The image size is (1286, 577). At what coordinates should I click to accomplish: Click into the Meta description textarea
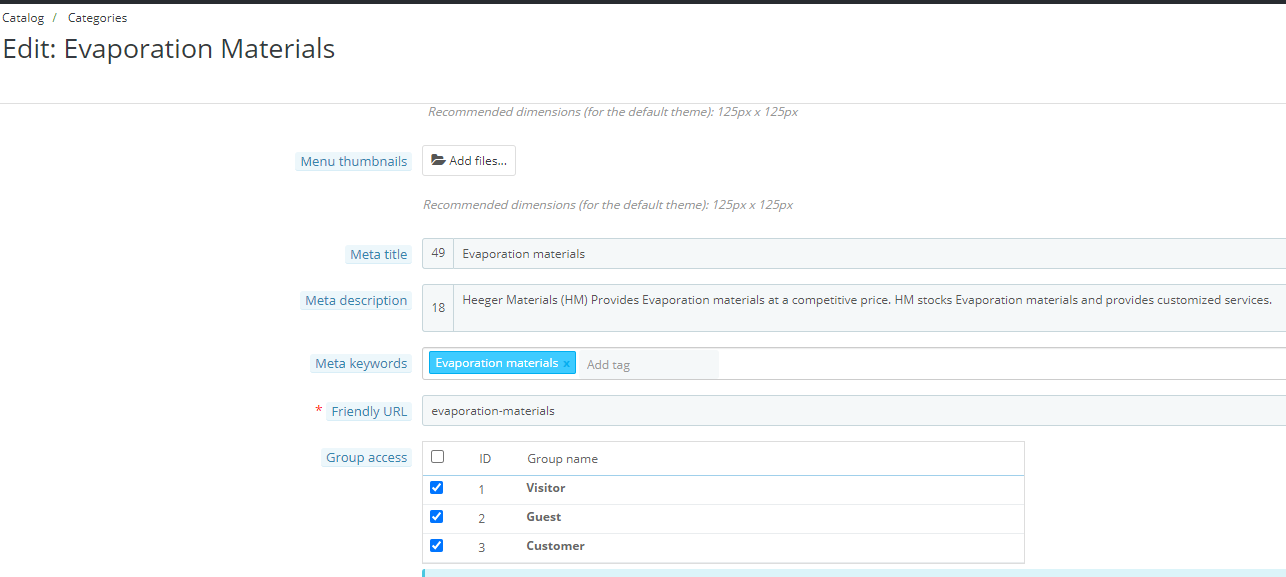point(869,308)
